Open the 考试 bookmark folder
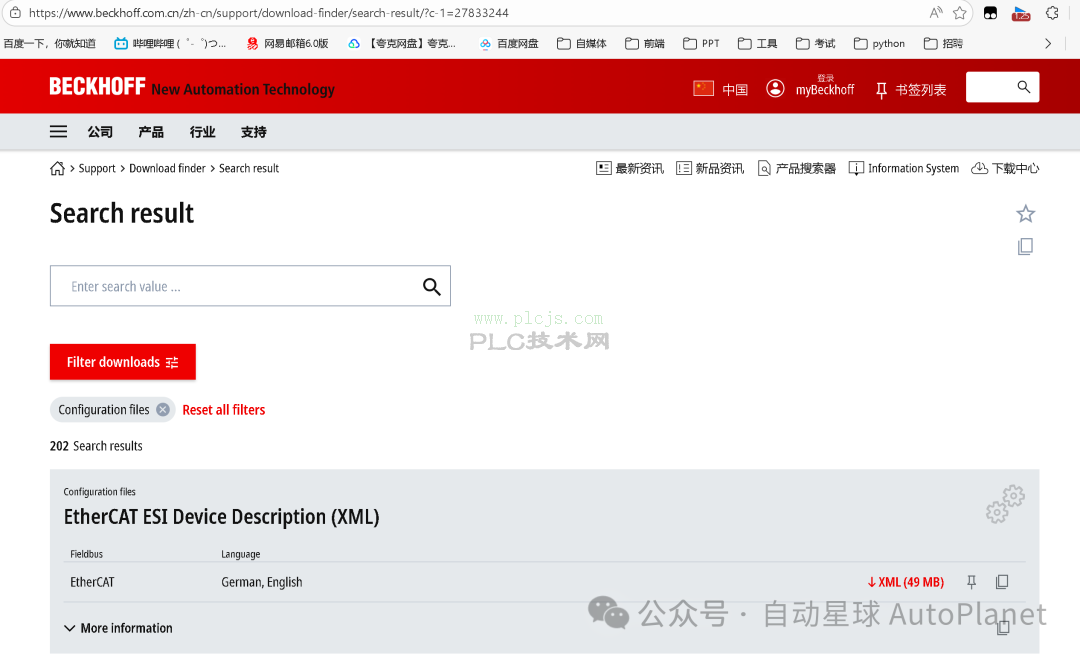This screenshot has width=1080, height=657. tap(816, 43)
